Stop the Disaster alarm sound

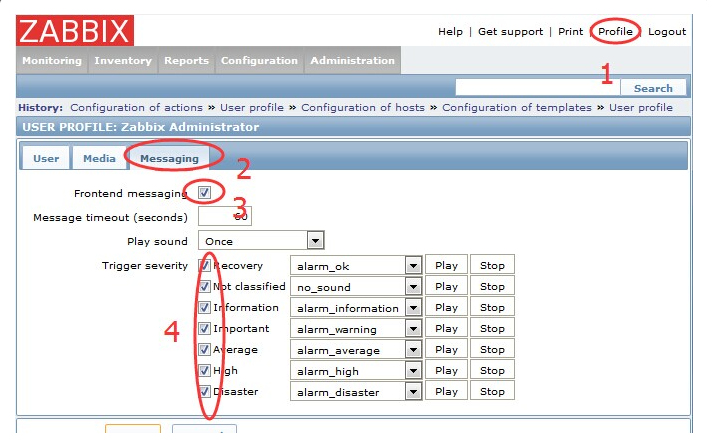point(492,391)
